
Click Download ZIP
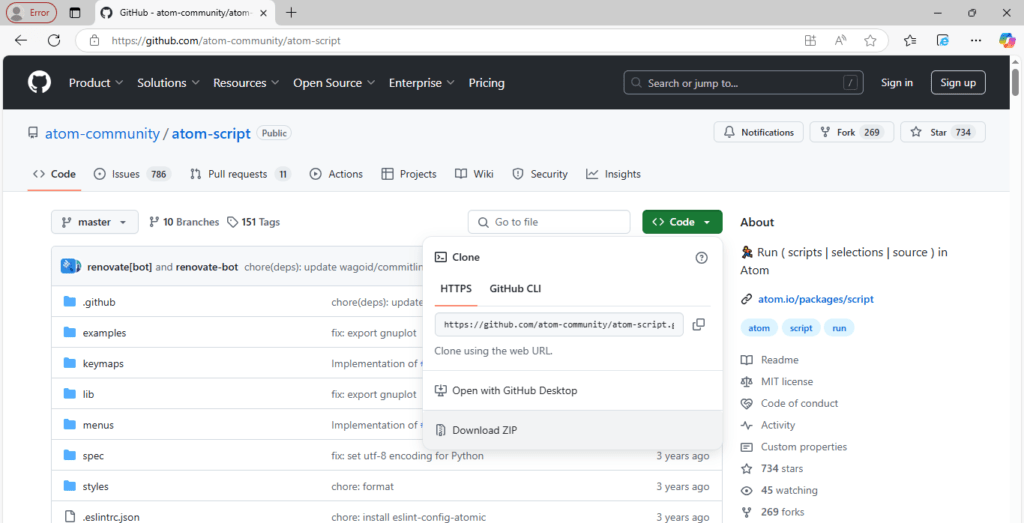click(x=573, y=430)
